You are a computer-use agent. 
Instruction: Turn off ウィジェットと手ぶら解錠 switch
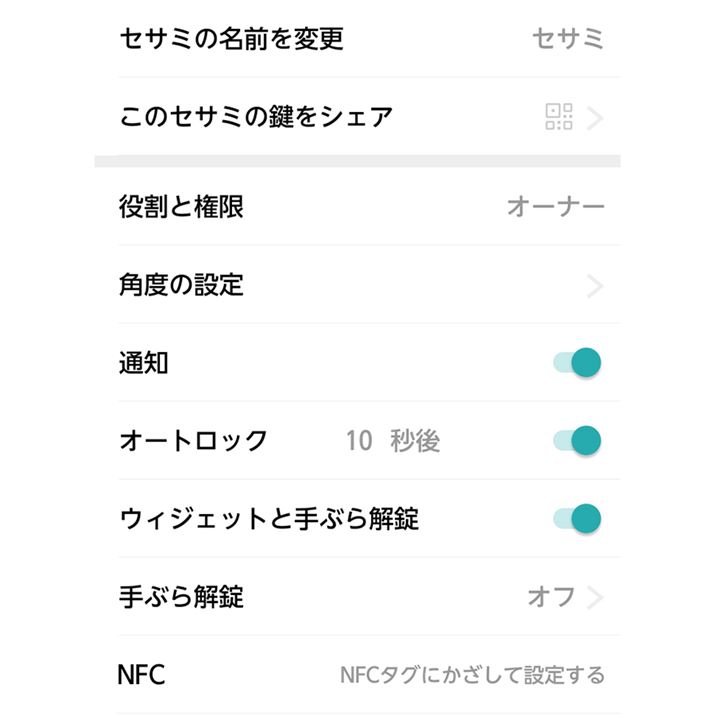(x=578, y=518)
